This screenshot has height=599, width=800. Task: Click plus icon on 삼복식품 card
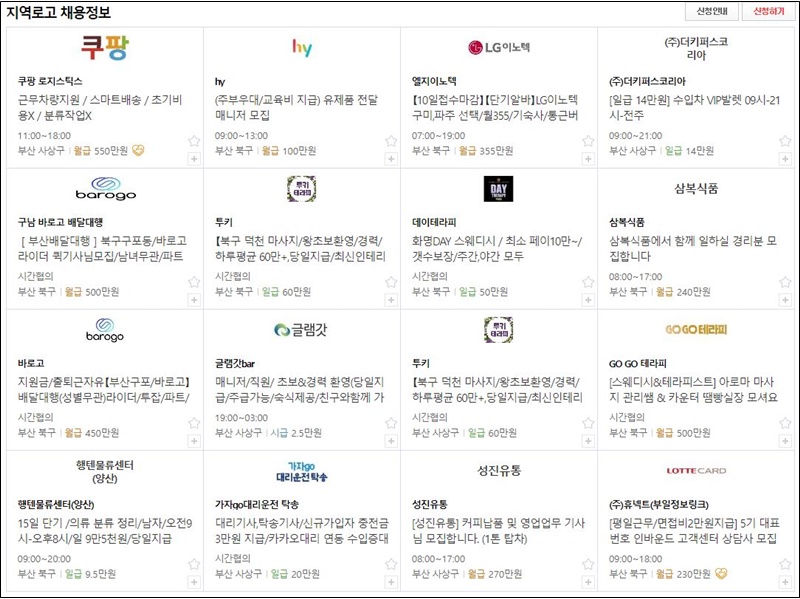click(x=785, y=300)
